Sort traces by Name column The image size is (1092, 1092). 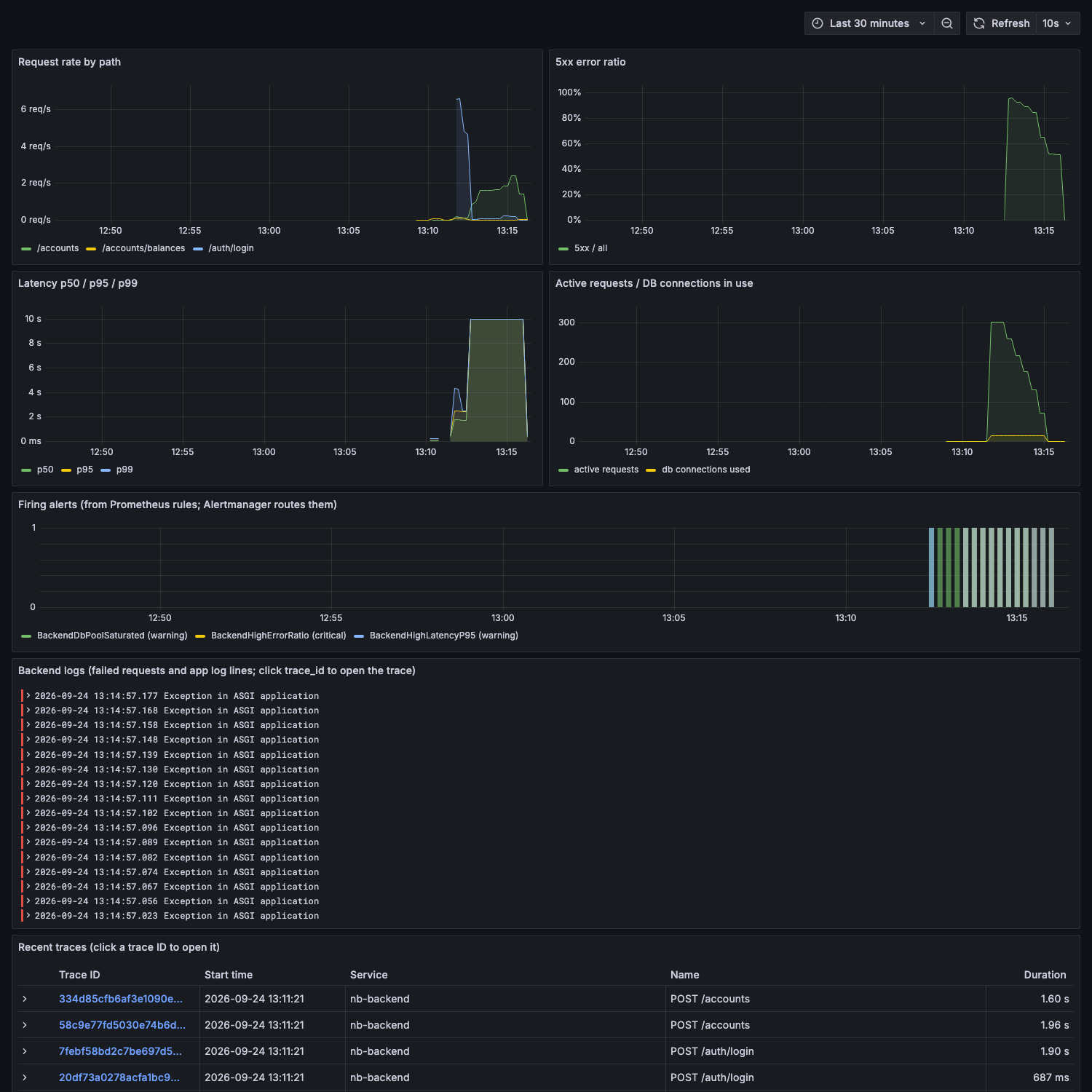(685, 975)
